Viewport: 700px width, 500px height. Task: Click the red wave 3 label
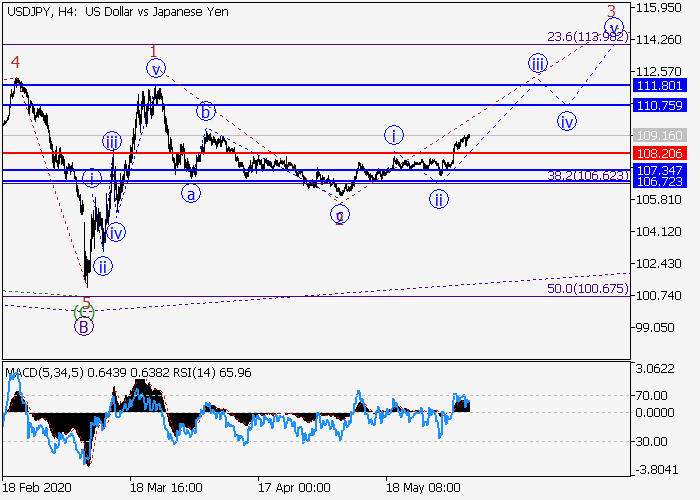611,10
